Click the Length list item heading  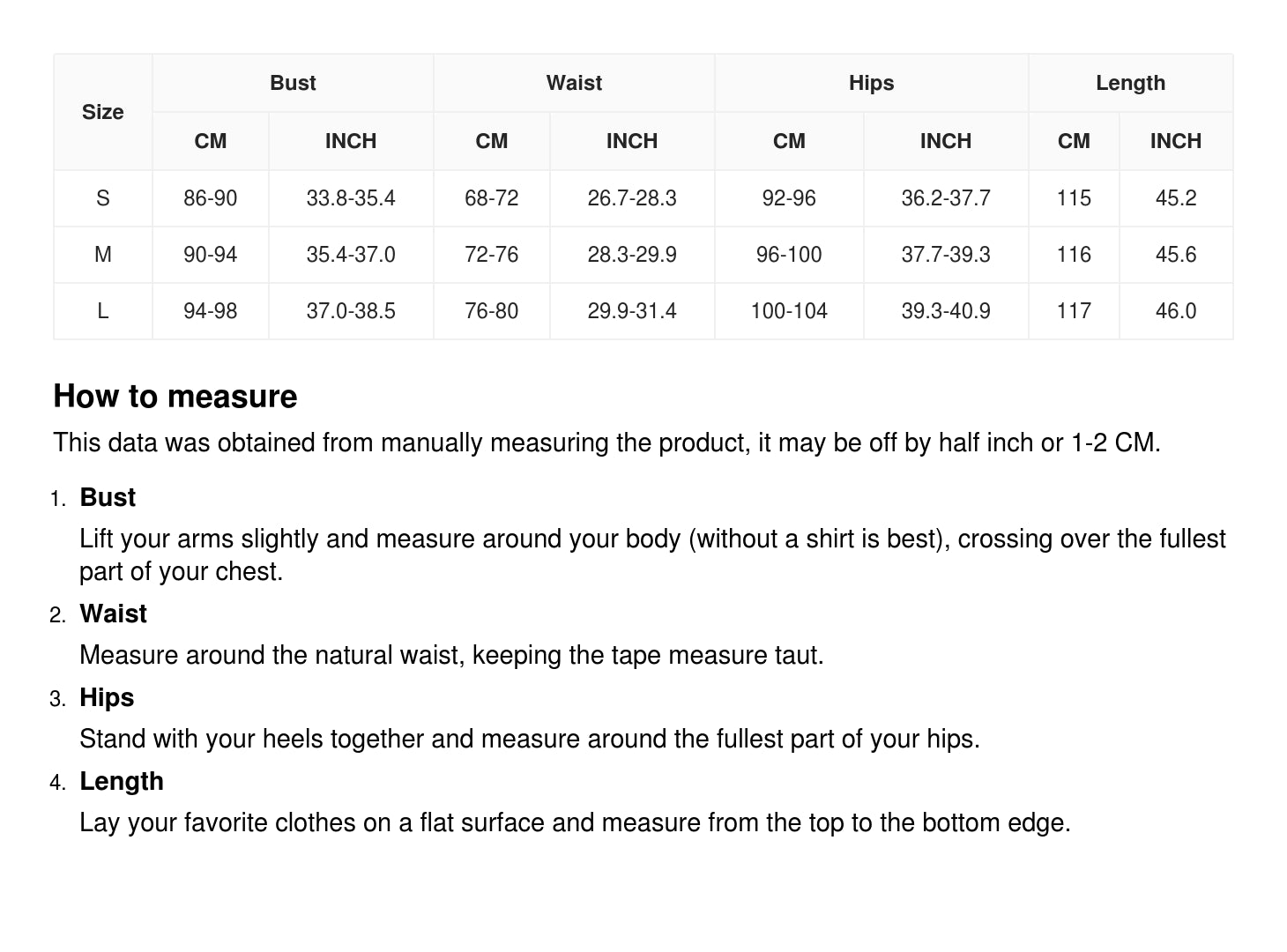pos(122,781)
